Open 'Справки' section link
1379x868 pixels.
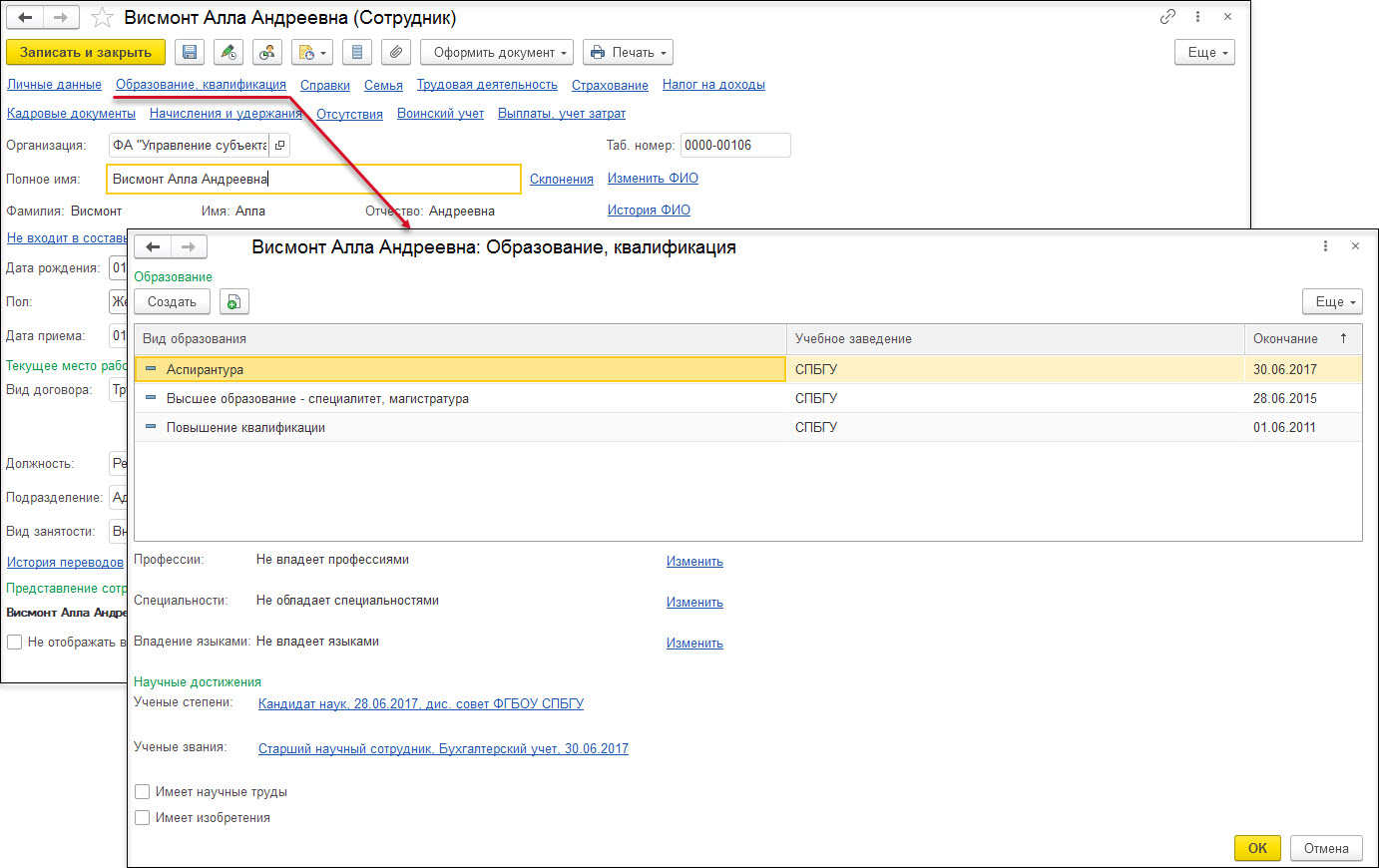point(325,86)
